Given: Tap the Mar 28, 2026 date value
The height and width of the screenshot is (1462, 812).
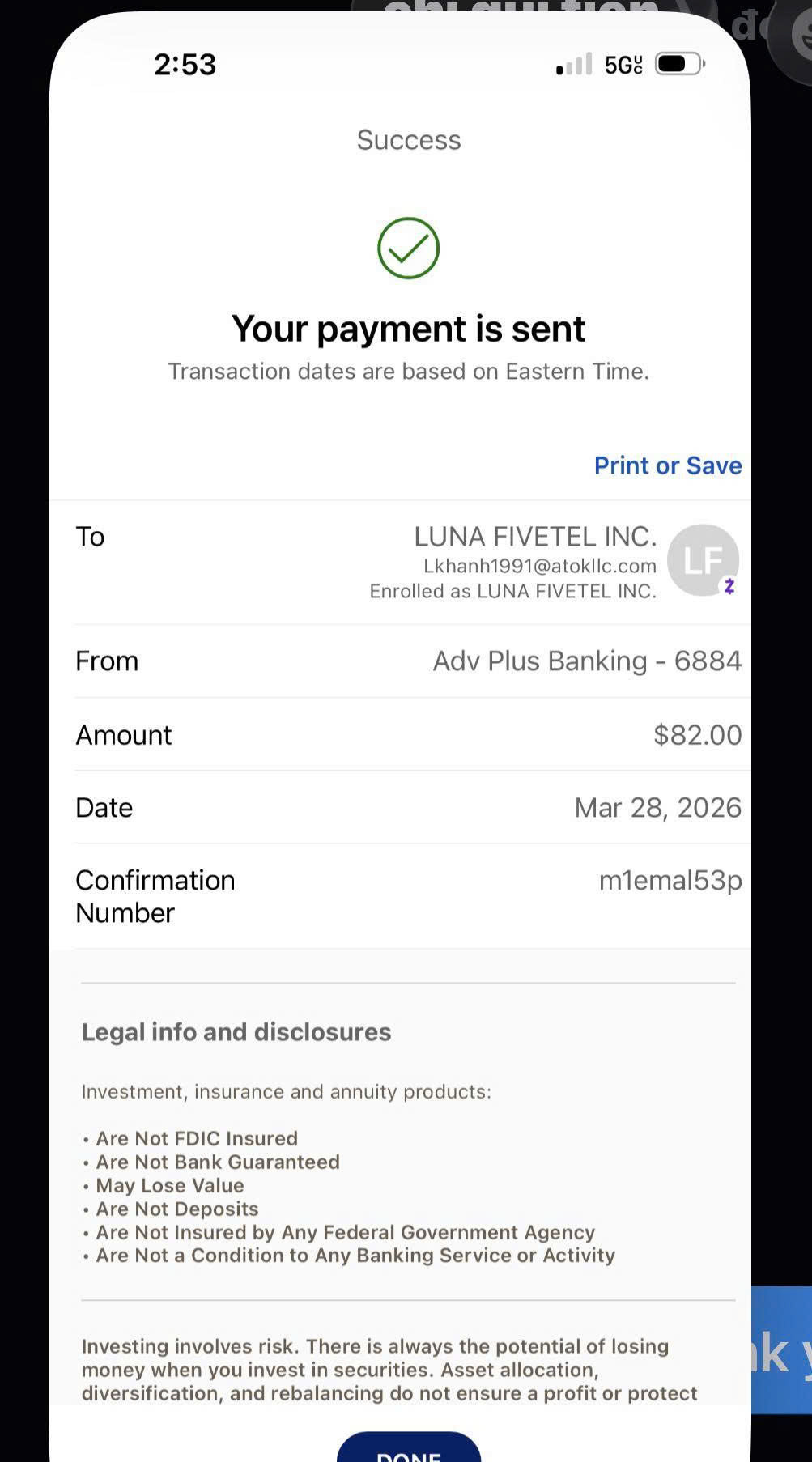Looking at the screenshot, I should click(x=658, y=808).
